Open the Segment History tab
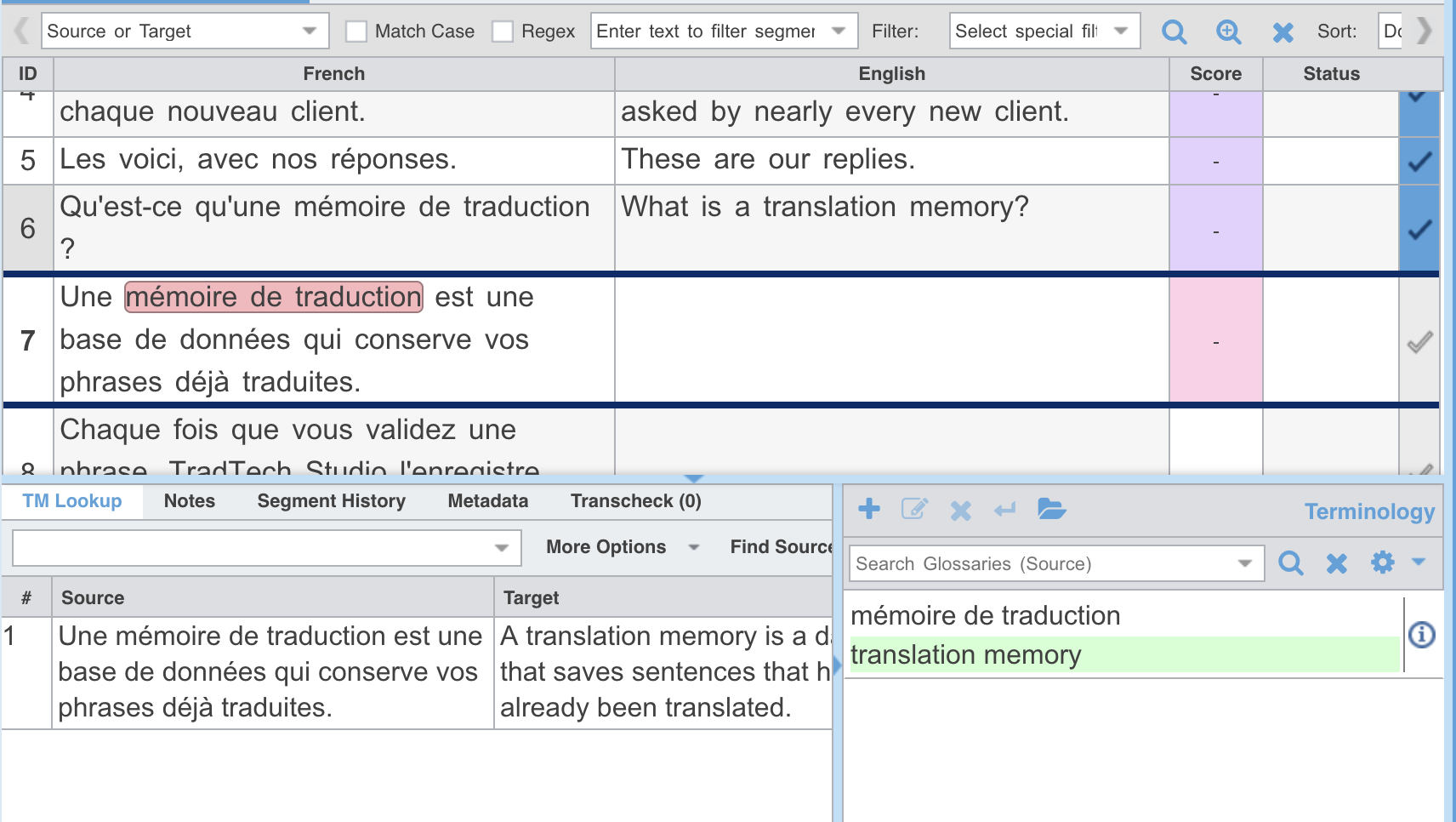This screenshot has height=822, width=1456. click(332, 501)
